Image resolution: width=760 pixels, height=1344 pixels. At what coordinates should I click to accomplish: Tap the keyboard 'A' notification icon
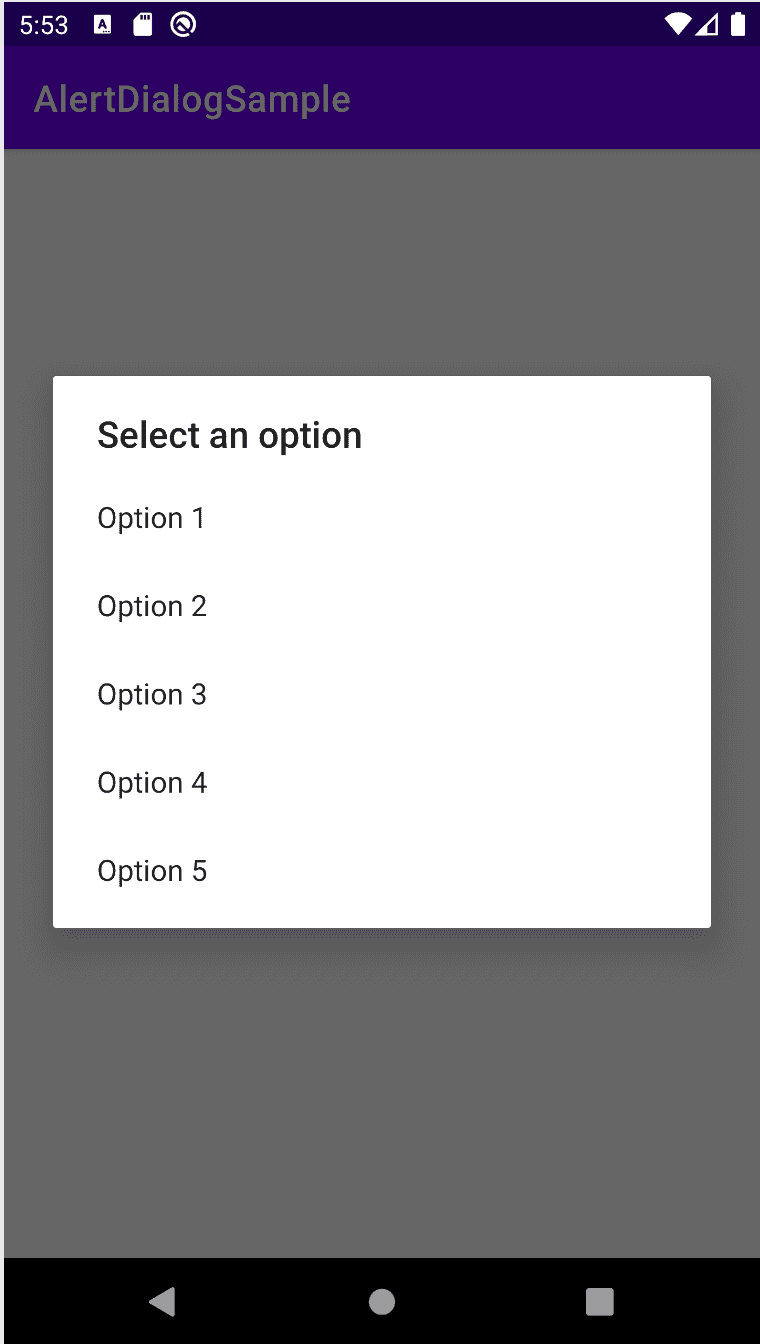pos(103,25)
